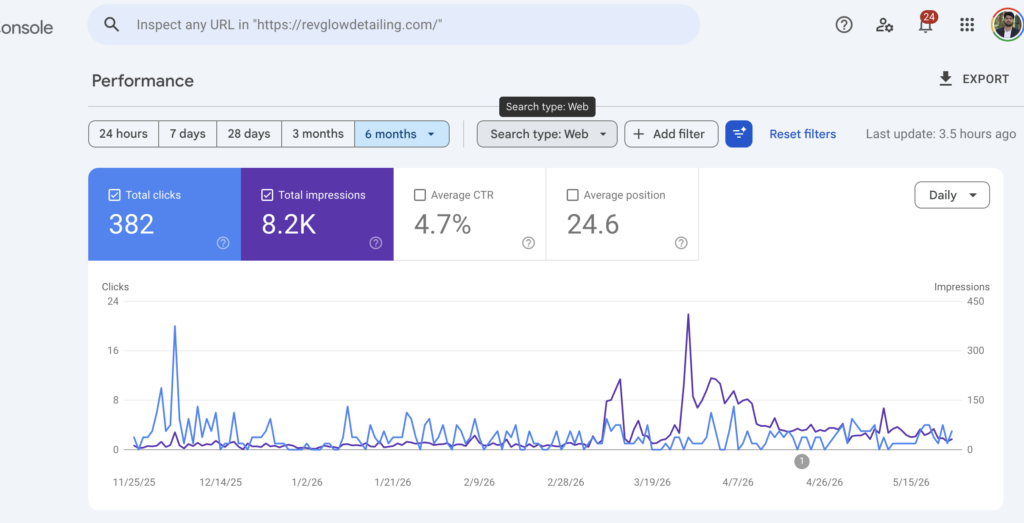The image size is (1024, 523).
Task: Enable the Average position checkbox
Action: [573, 195]
